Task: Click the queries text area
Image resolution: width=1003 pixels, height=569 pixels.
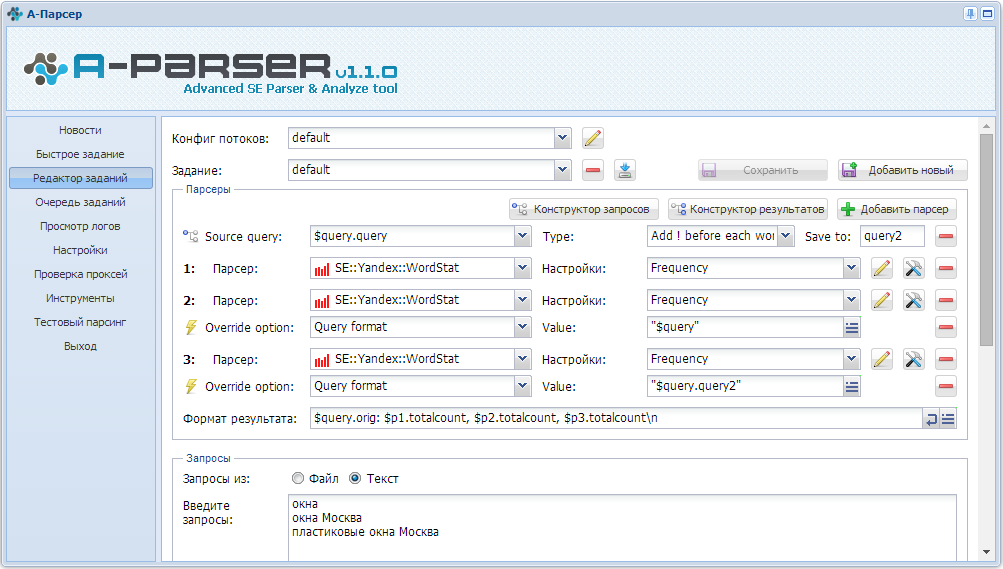Action: pos(622,527)
